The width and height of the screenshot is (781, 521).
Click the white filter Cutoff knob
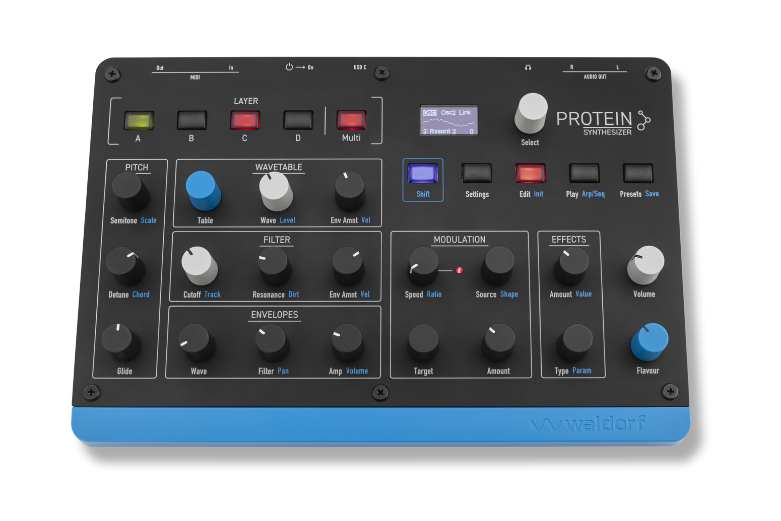click(198, 265)
